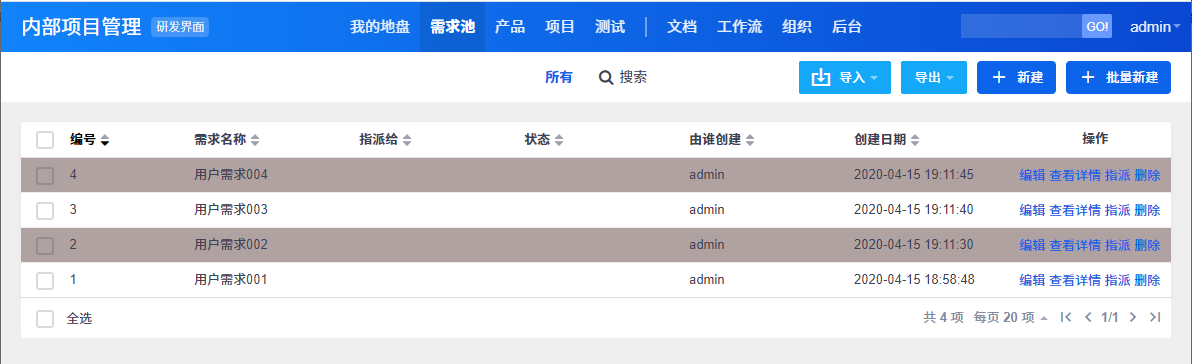Screen dimensions: 1192x364
Task: Open the 导出 dropdown button
Action: pos(934,78)
